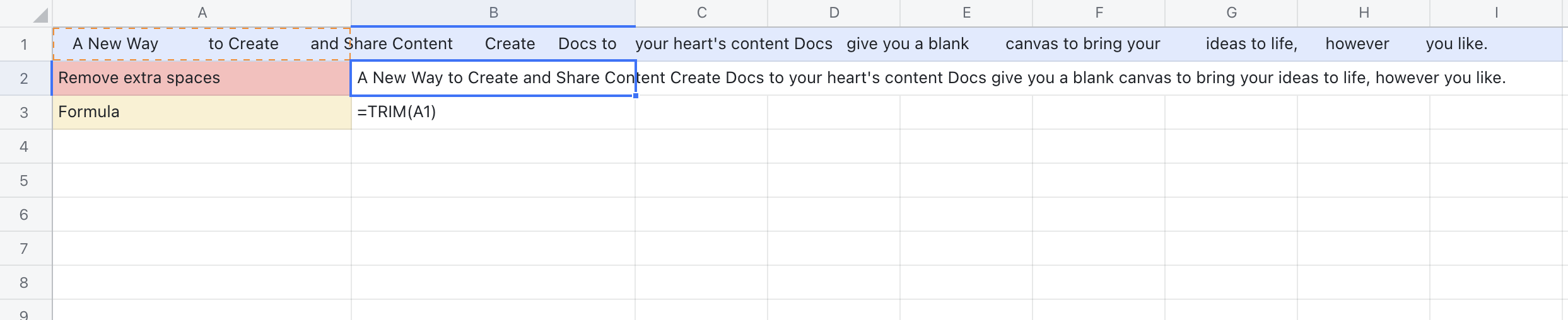Select the column D header
This screenshot has width=1568, height=320.
coord(834,13)
